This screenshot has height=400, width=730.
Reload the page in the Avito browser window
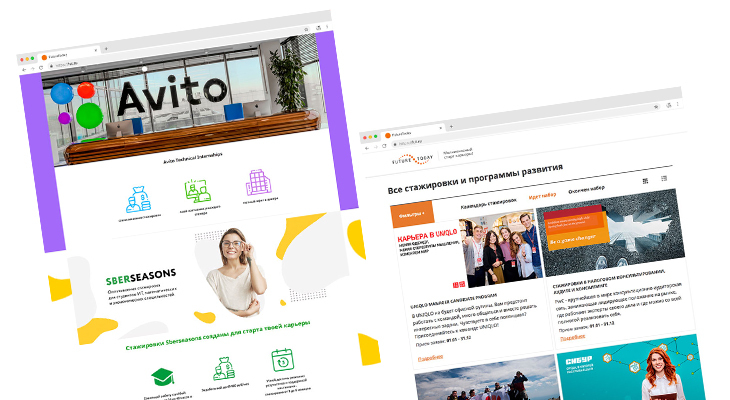pyautogui.click(x=41, y=68)
